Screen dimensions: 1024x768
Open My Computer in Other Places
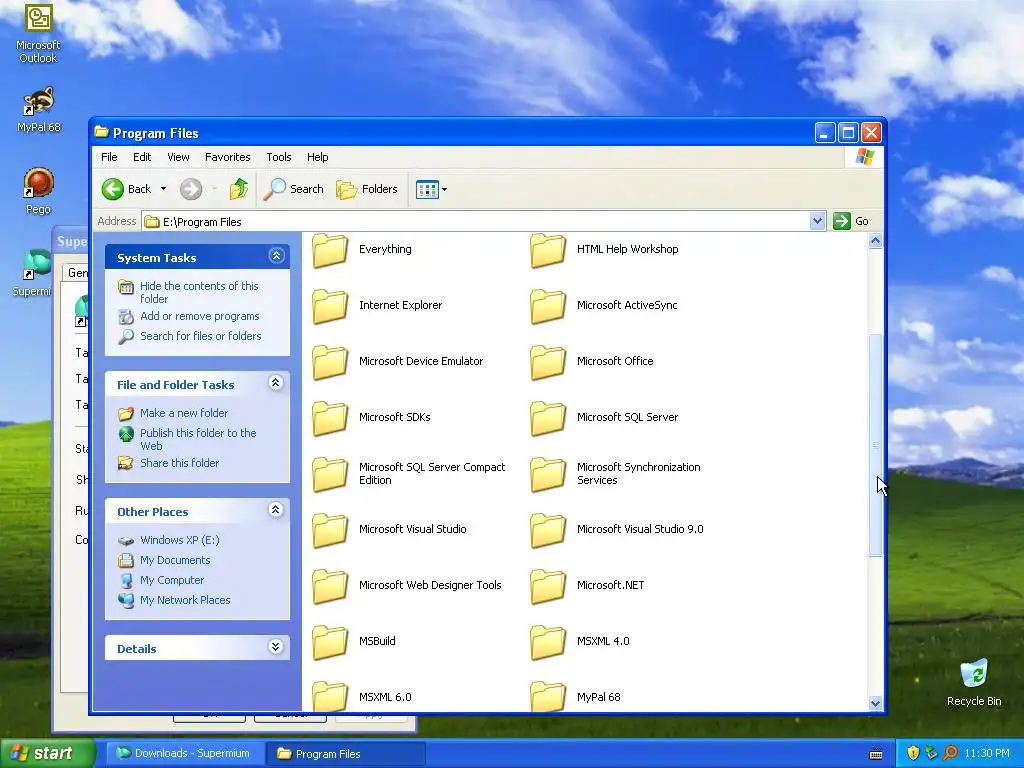pos(172,580)
